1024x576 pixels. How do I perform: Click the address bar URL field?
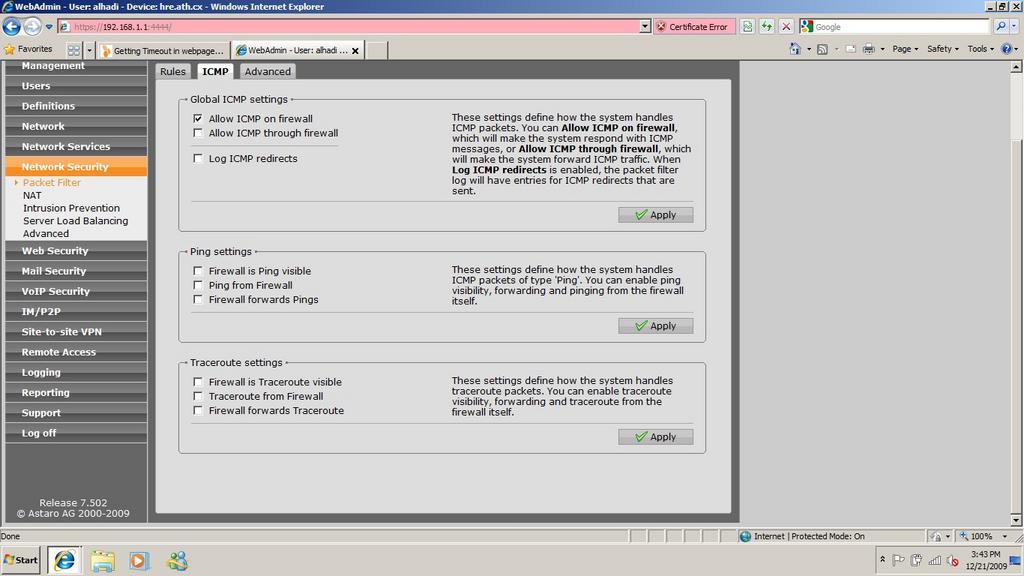point(348,27)
